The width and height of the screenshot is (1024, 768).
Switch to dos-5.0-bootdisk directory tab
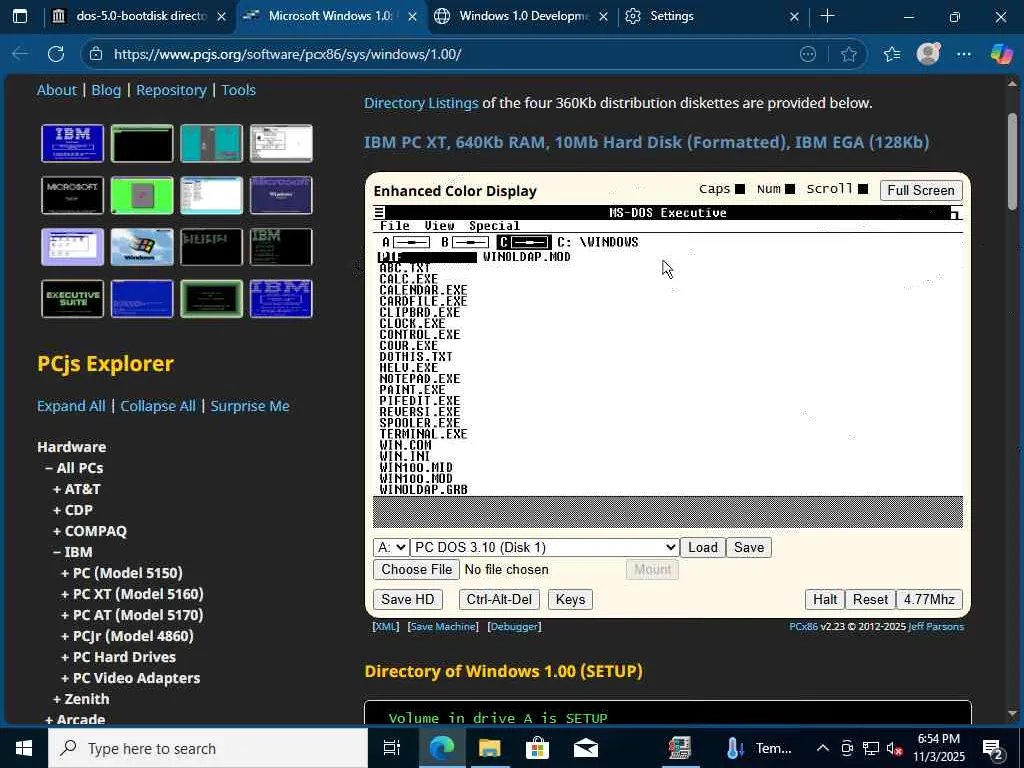click(x=140, y=16)
